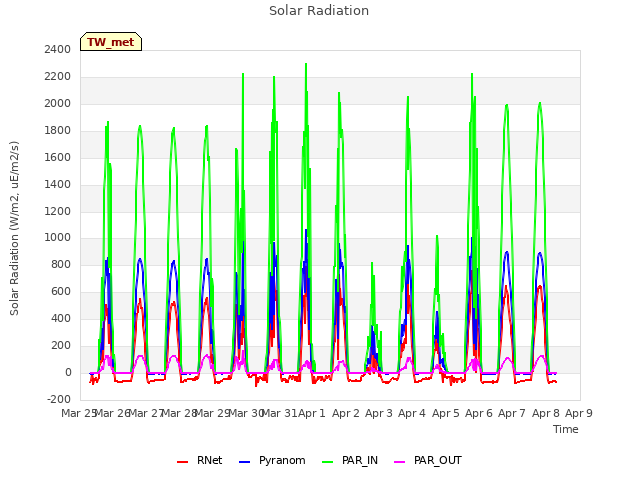Click the 200 y-axis tick label
Image resolution: width=640 pixels, height=480 pixels.
click(x=61, y=345)
